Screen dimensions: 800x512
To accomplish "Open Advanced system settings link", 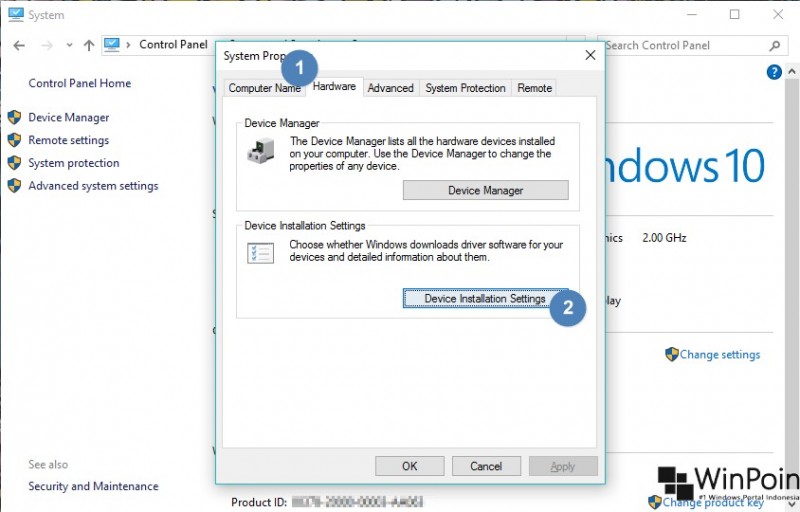I will [x=93, y=186].
